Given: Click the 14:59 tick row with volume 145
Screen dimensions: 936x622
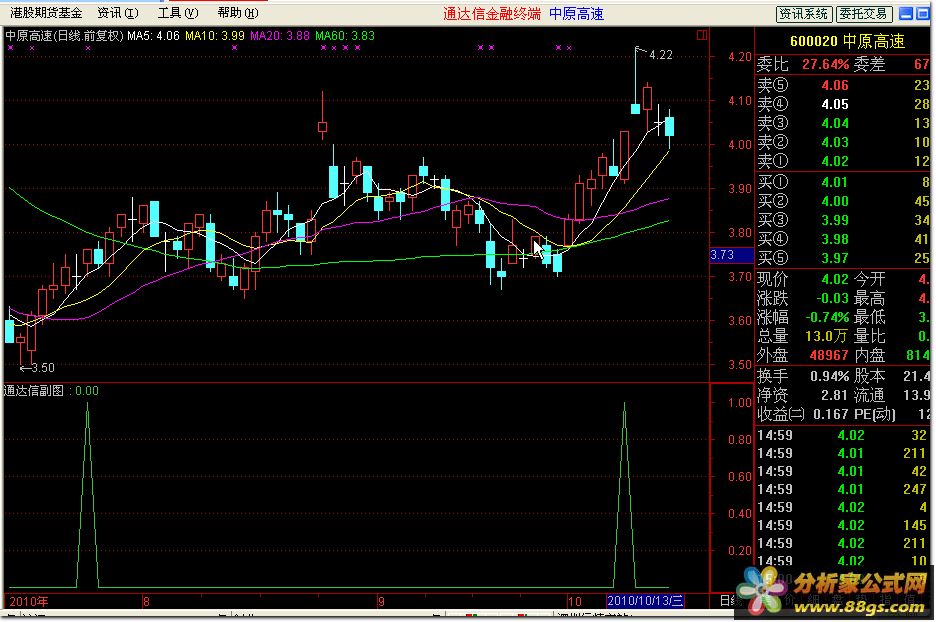Looking at the screenshot, I should pos(842,526).
